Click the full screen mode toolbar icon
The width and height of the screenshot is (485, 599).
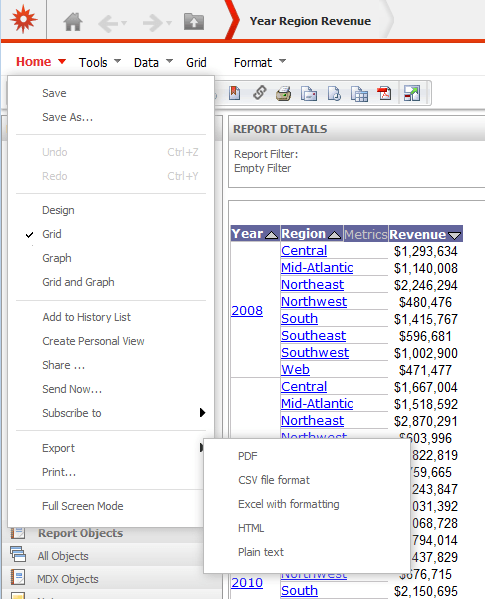[x=412, y=93]
